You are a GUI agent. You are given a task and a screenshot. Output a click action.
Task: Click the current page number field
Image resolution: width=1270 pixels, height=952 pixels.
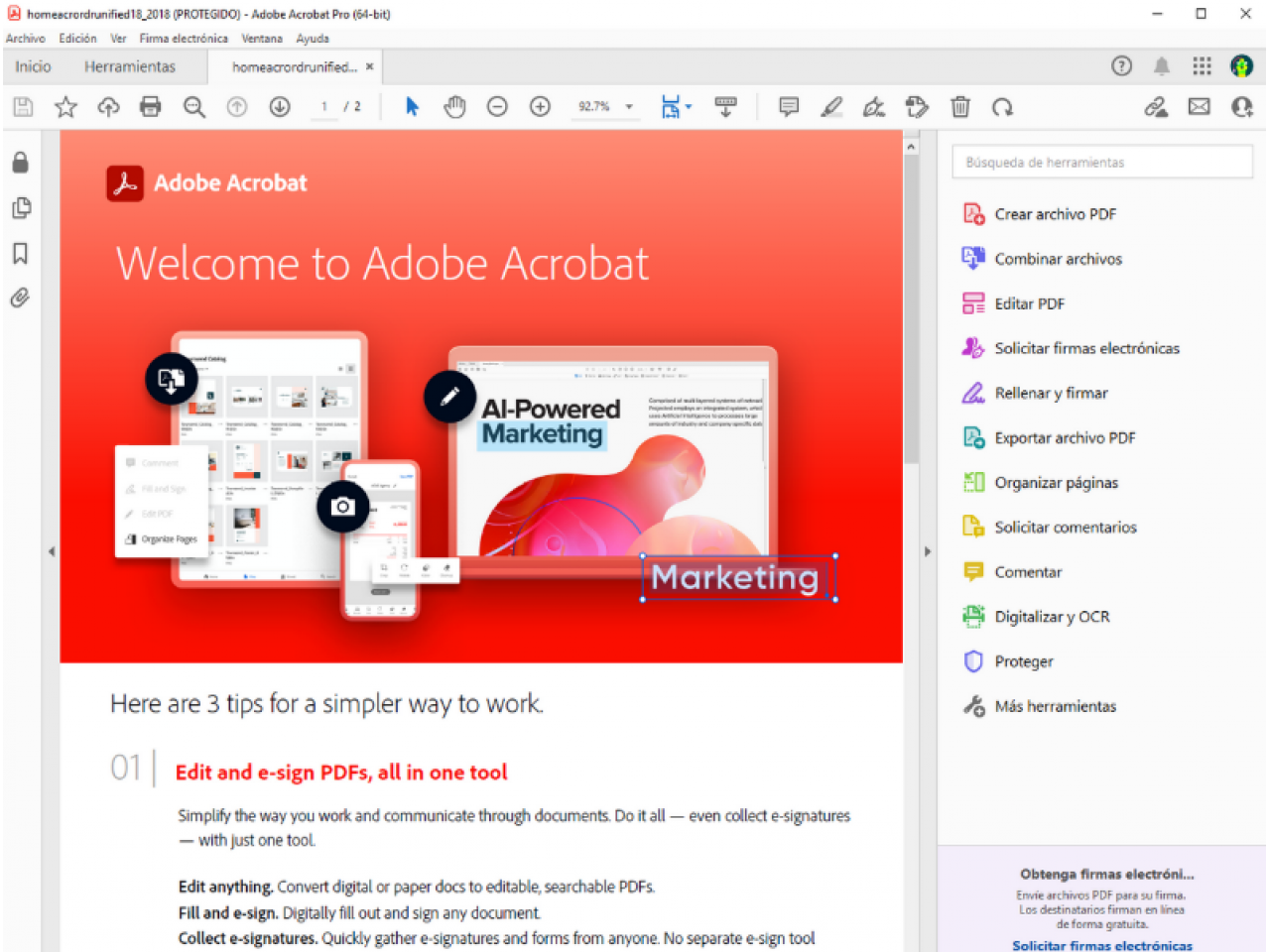coord(323,106)
